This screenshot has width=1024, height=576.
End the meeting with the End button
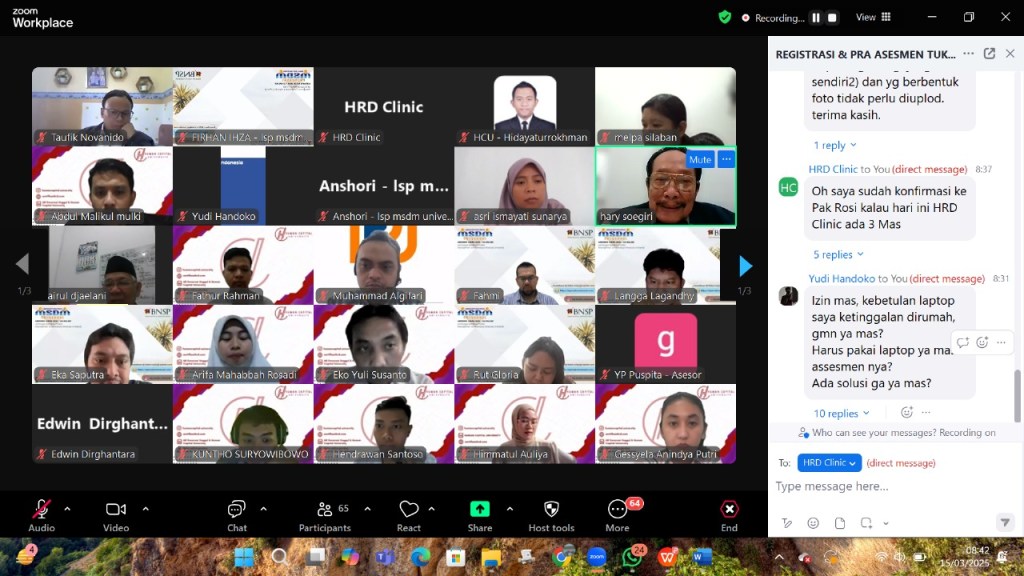(729, 511)
